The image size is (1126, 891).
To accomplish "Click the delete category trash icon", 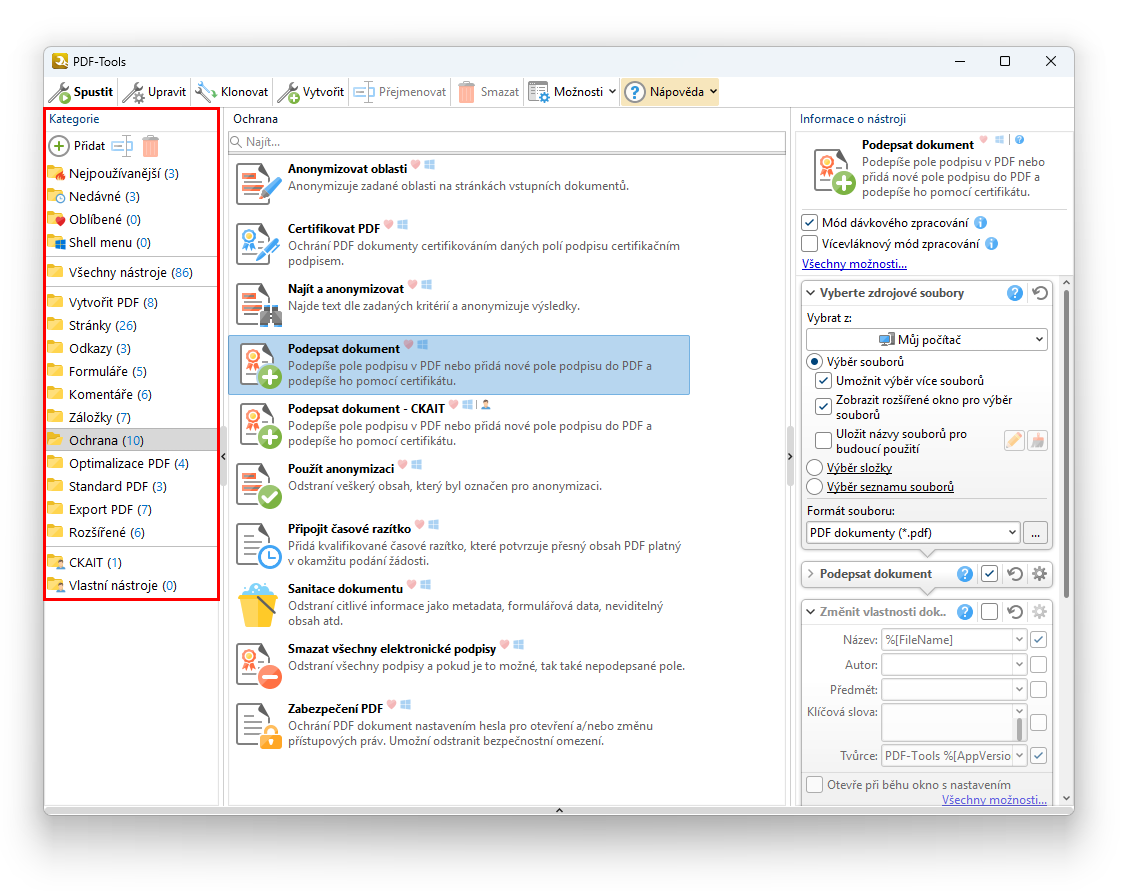I will [150, 146].
